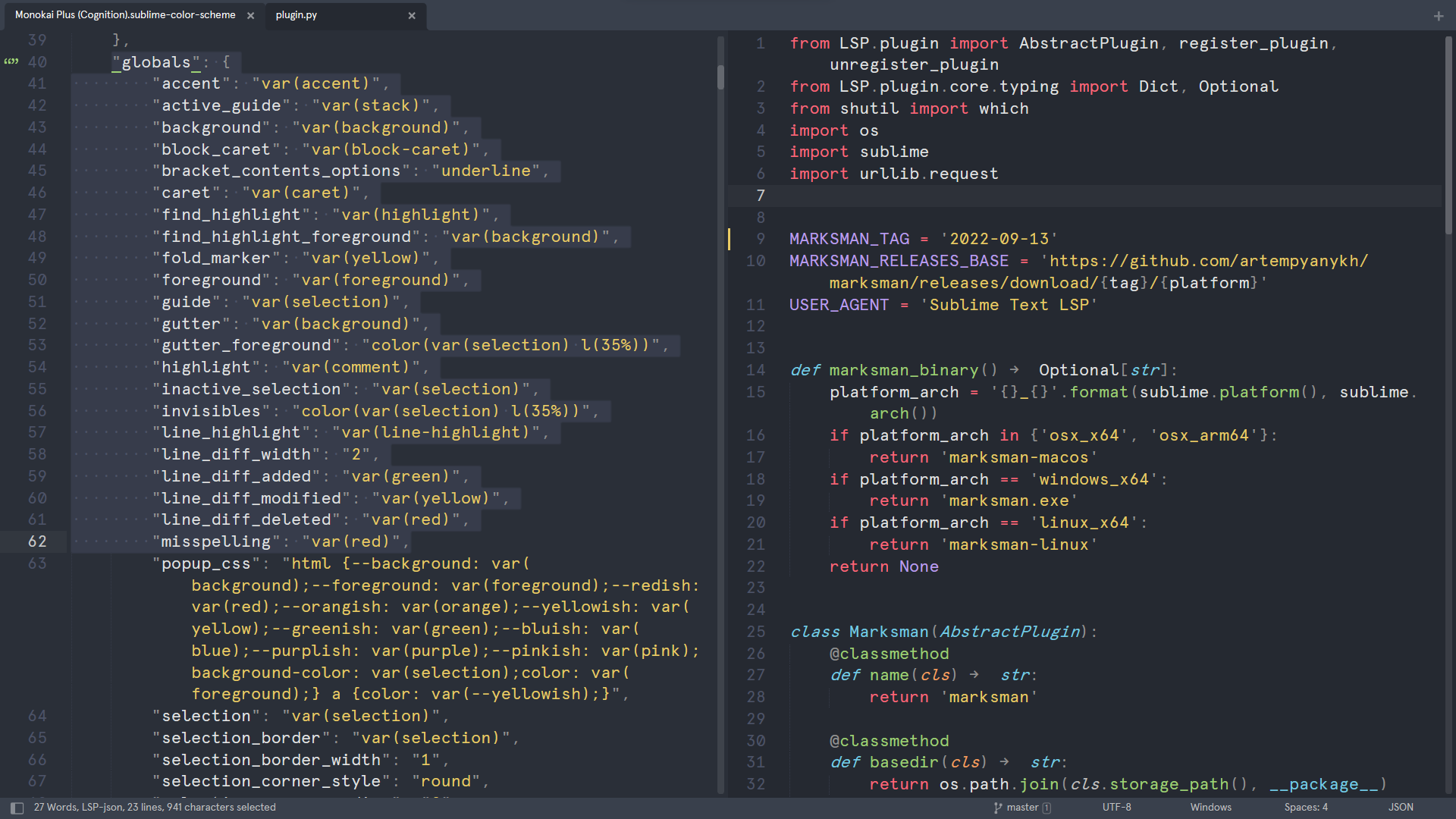Click the "globals" key on line 40
This screenshot has width=1456, height=819.
pyautogui.click(x=156, y=62)
